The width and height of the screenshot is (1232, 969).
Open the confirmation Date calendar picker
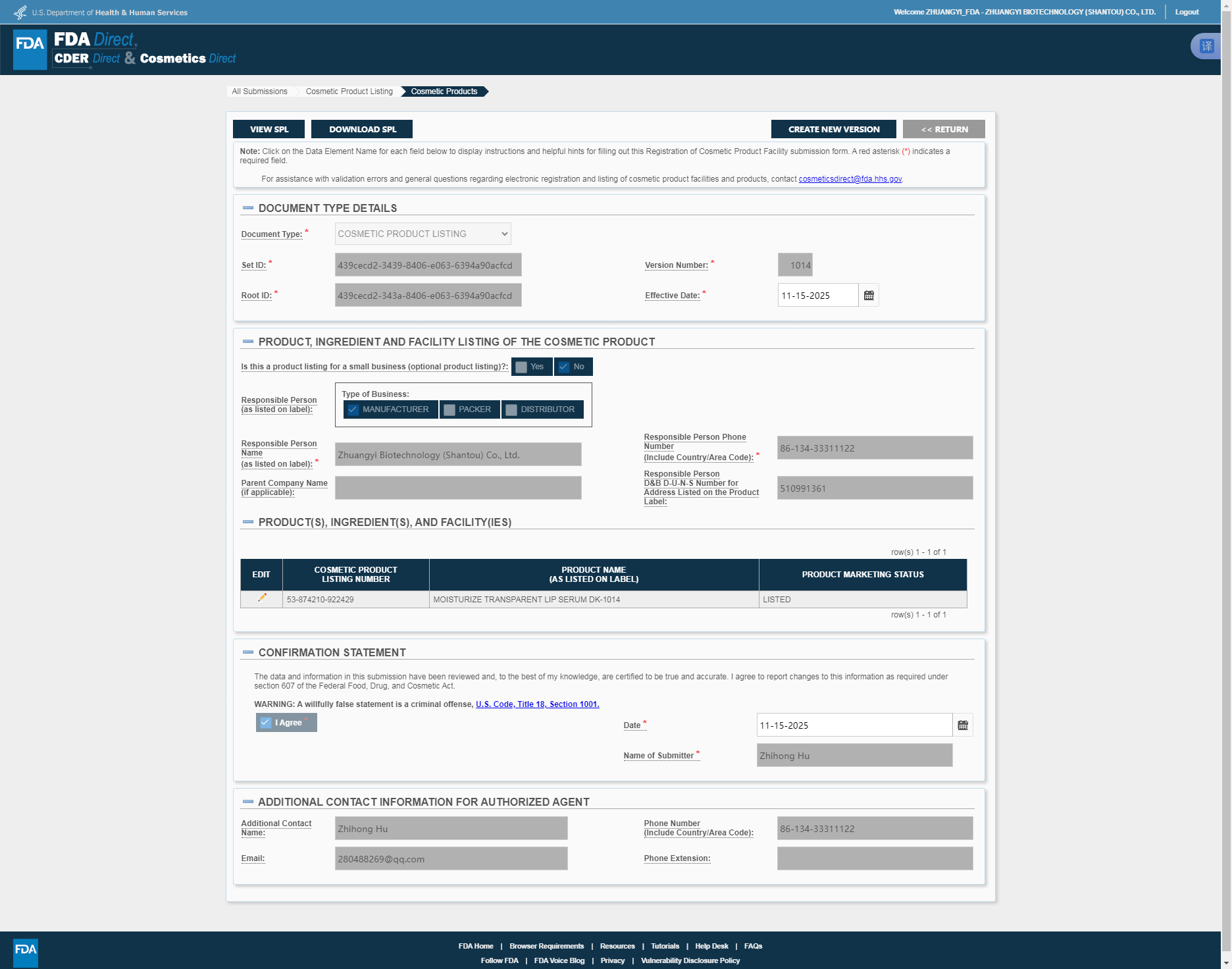[963, 725]
